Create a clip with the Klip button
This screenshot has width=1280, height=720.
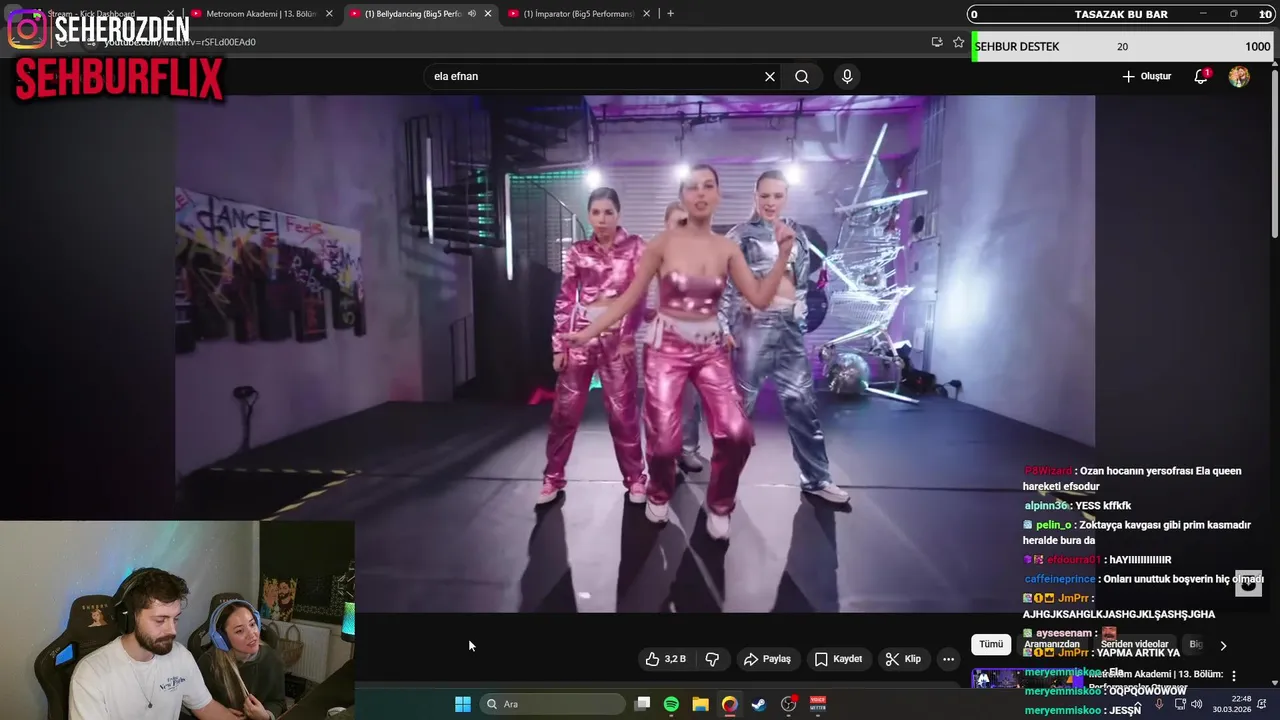(x=903, y=659)
